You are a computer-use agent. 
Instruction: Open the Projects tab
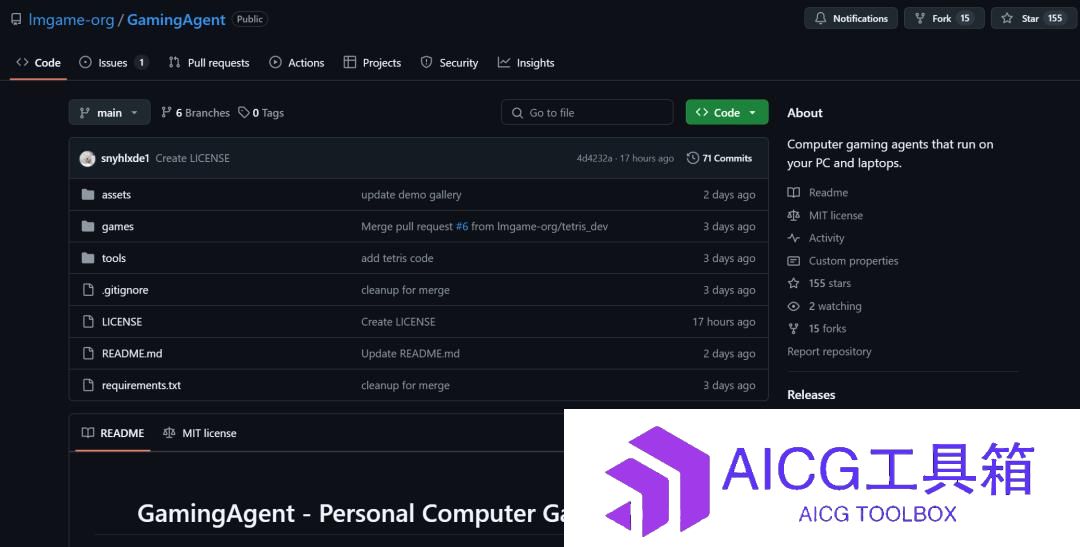373,63
